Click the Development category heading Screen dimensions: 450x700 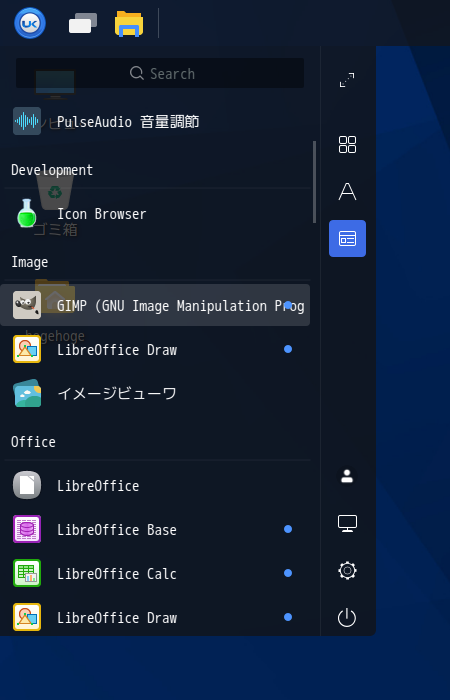pos(52,170)
